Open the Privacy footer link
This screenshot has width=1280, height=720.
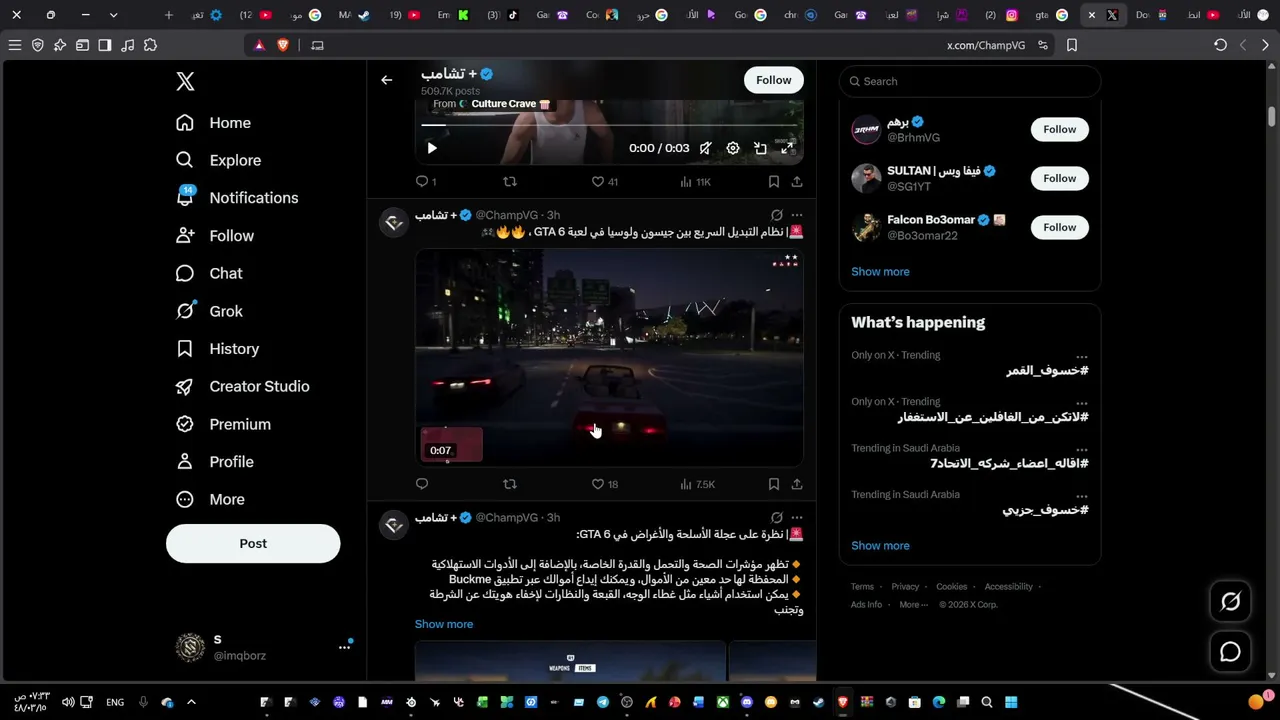[x=905, y=587]
